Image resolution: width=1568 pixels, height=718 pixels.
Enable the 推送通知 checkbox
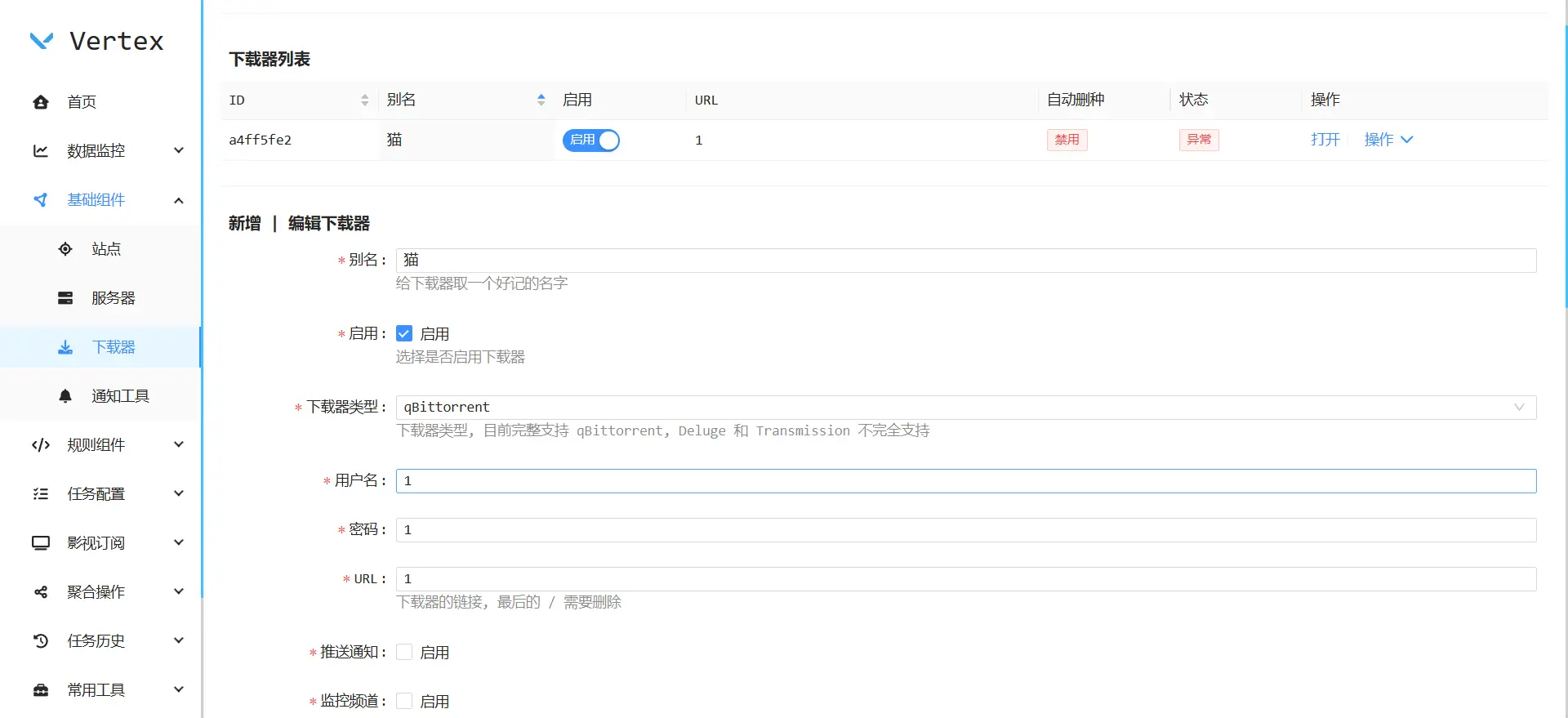pos(404,652)
